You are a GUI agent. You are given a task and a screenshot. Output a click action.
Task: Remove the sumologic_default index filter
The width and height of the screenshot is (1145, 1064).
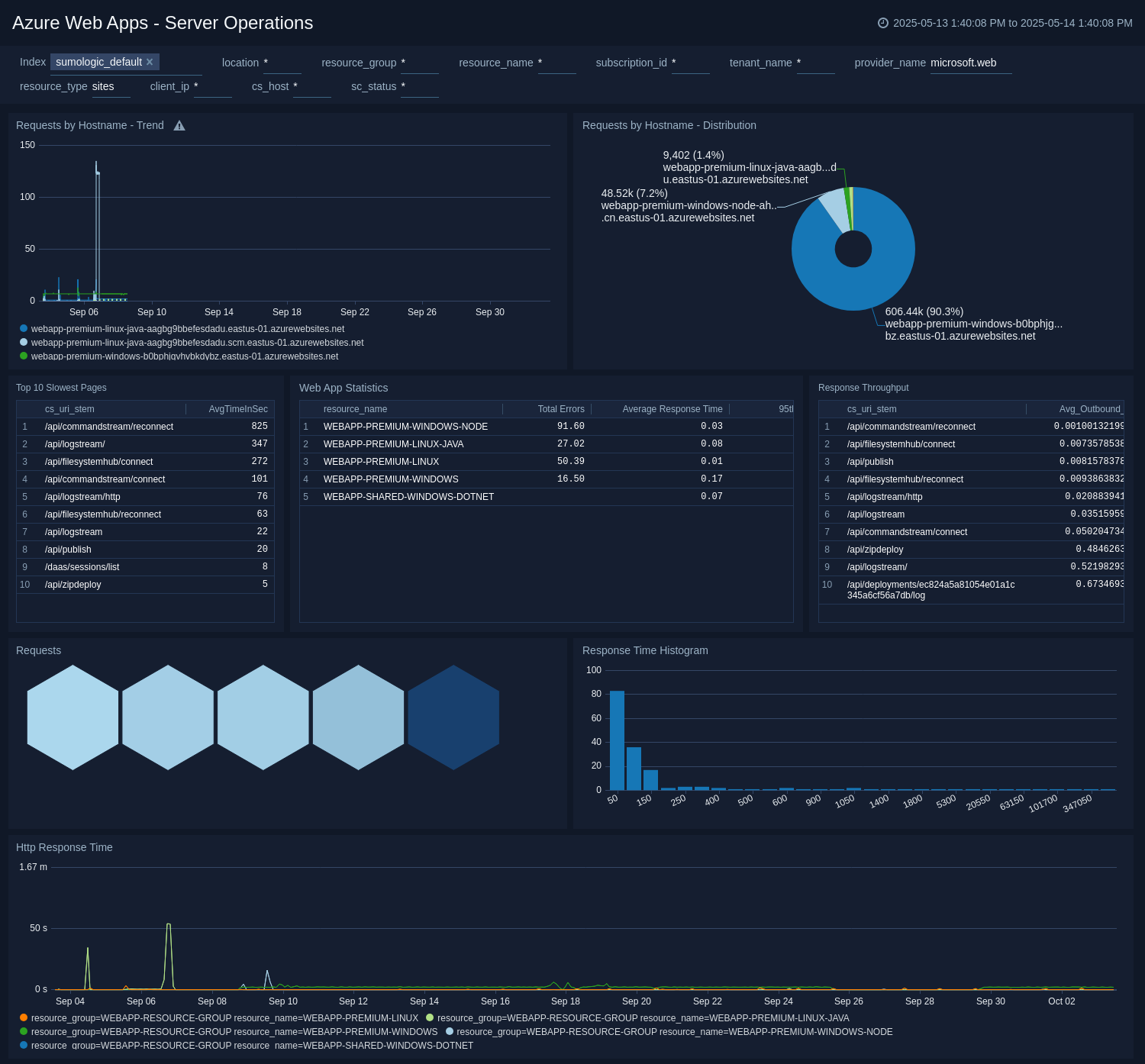click(x=150, y=62)
